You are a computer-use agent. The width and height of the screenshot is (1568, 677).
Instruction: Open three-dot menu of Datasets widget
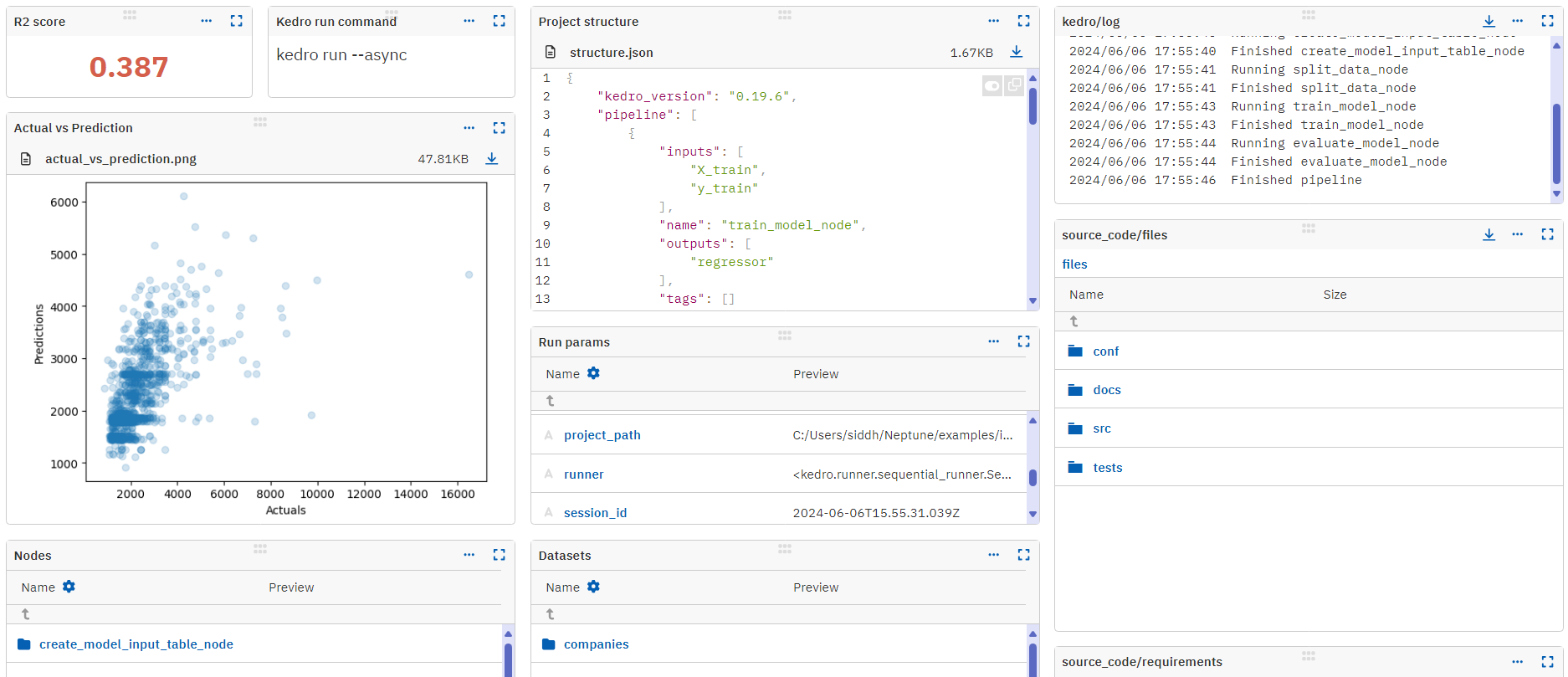(993, 555)
